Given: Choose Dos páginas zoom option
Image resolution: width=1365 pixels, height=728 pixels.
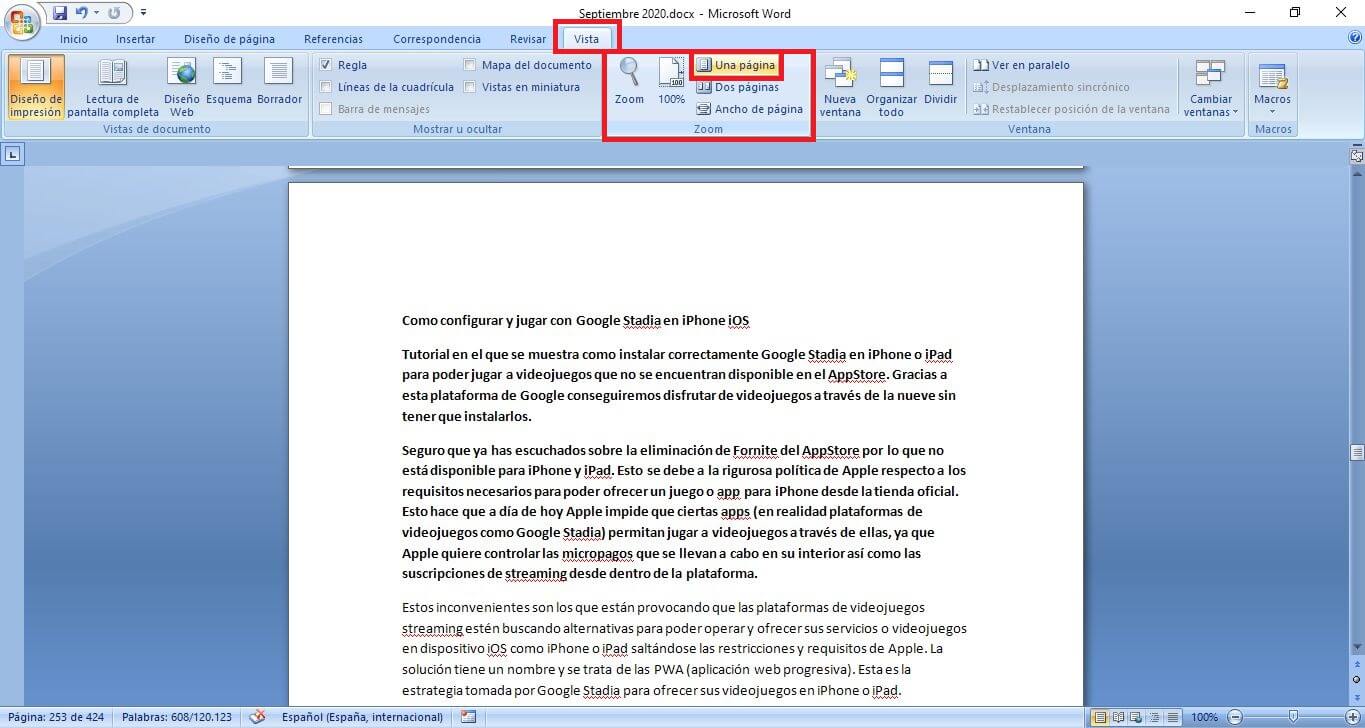Looking at the screenshot, I should (x=738, y=87).
